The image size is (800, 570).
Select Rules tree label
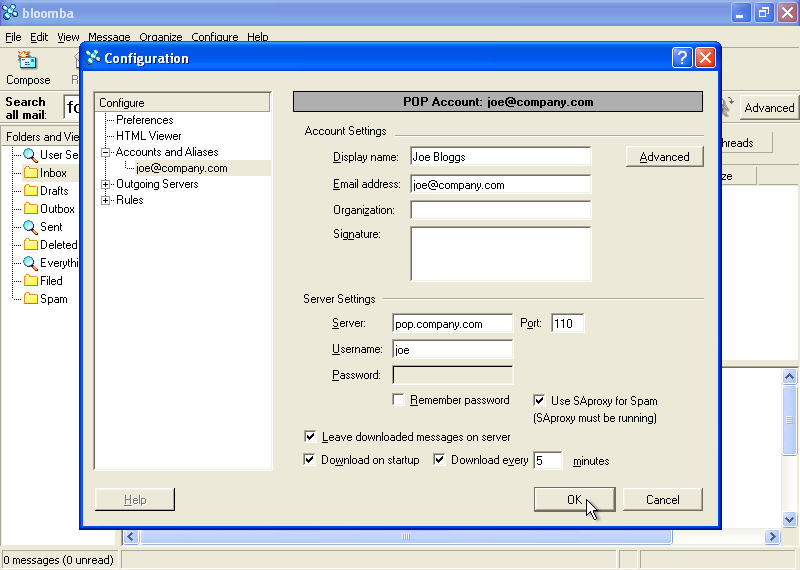pyautogui.click(x=130, y=200)
